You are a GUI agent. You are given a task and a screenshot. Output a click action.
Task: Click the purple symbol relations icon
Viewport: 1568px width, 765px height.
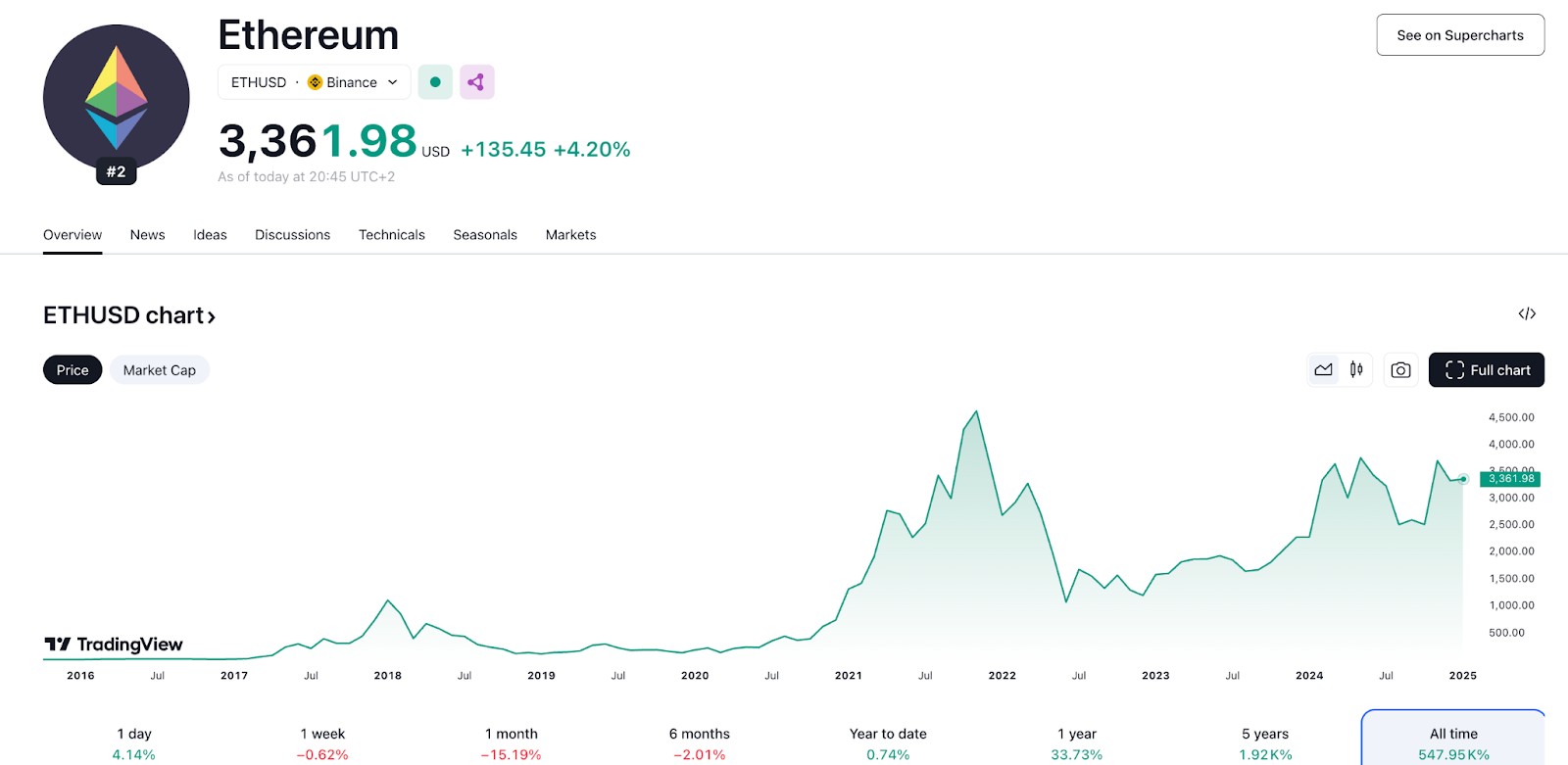(476, 82)
